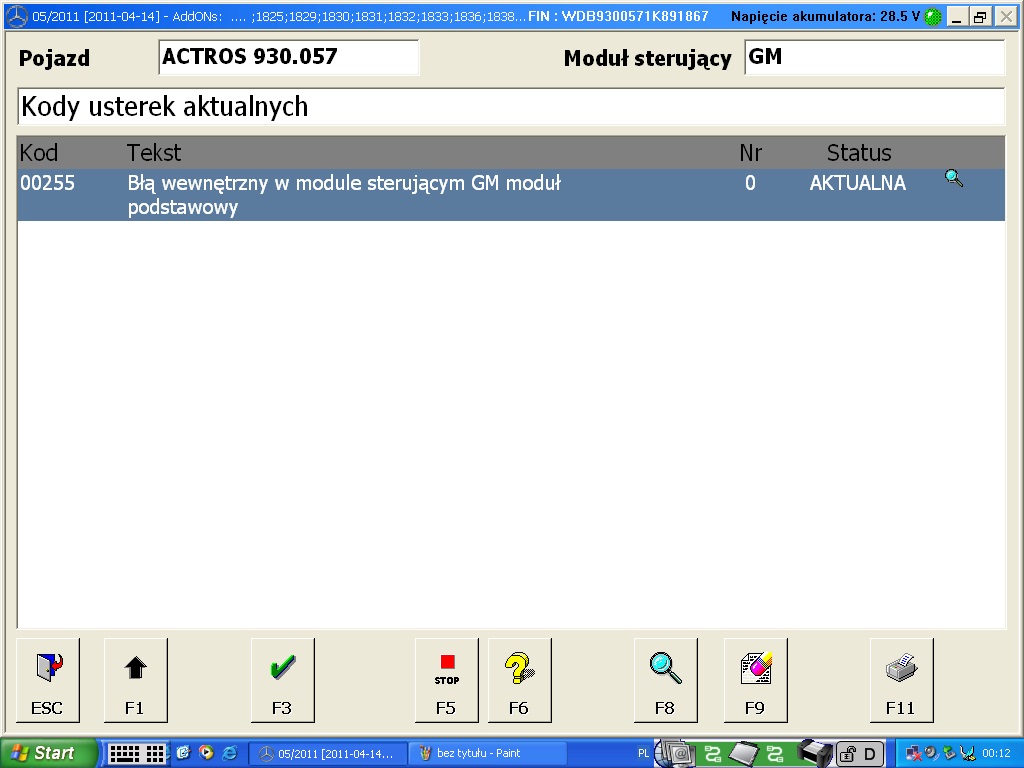
Task: Click the Moduł sterujący field showing GM
Action: pyautogui.click(x=874, y=58)
